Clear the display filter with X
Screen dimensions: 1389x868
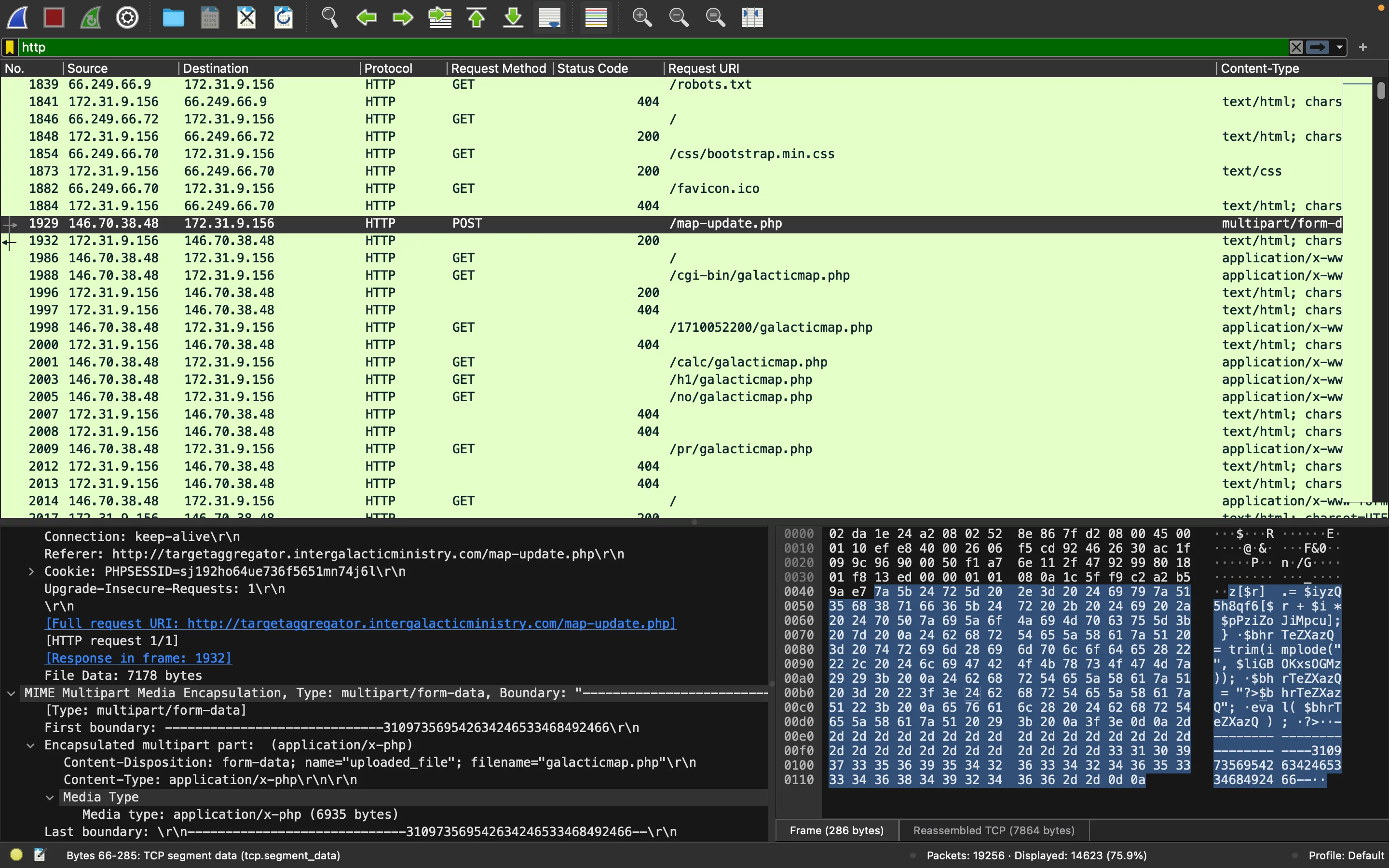pyautogui.click(x=1296, y=47)
